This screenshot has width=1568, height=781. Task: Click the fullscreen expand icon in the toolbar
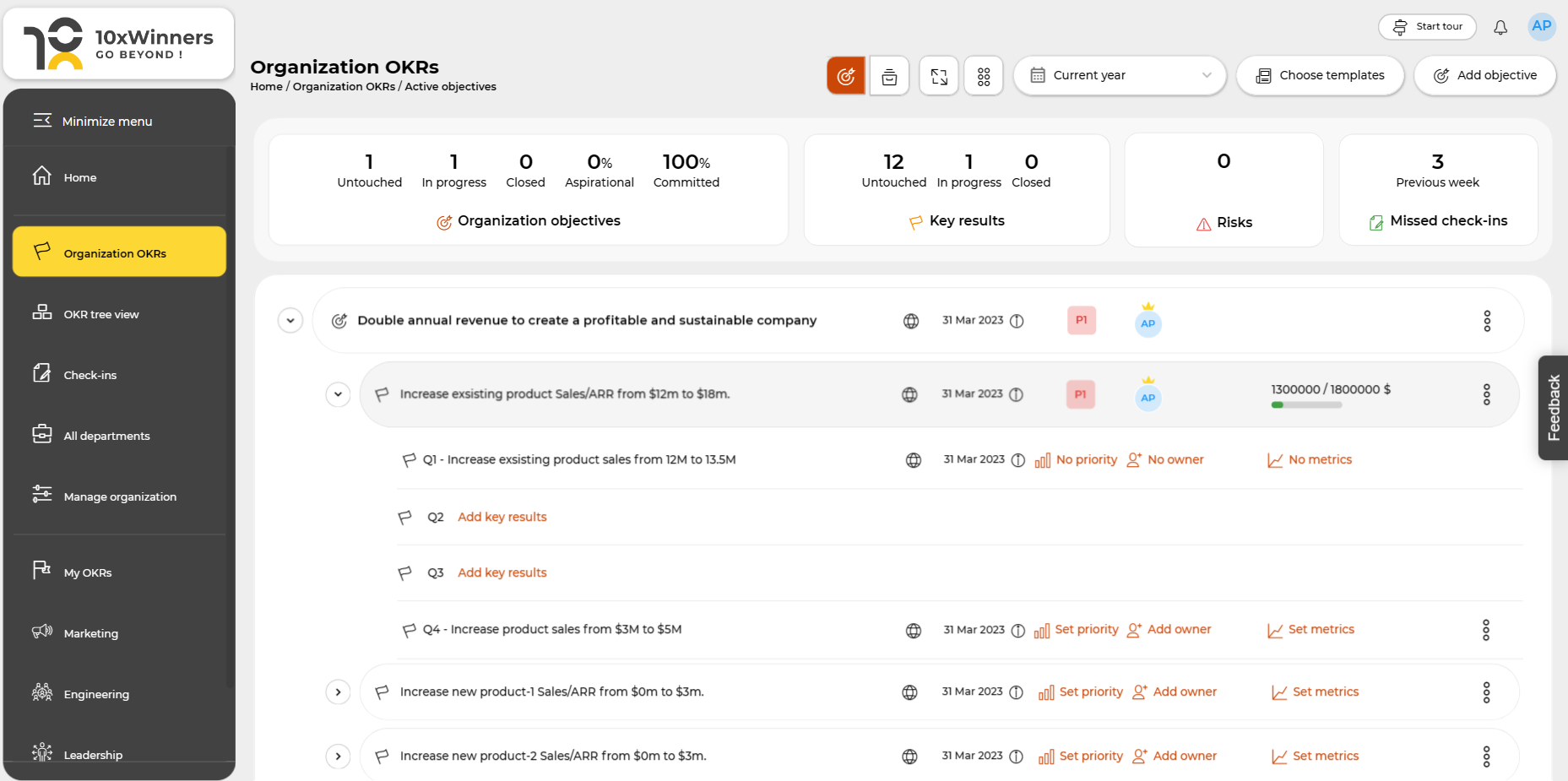pyautogui.click(x=939, y=75)
